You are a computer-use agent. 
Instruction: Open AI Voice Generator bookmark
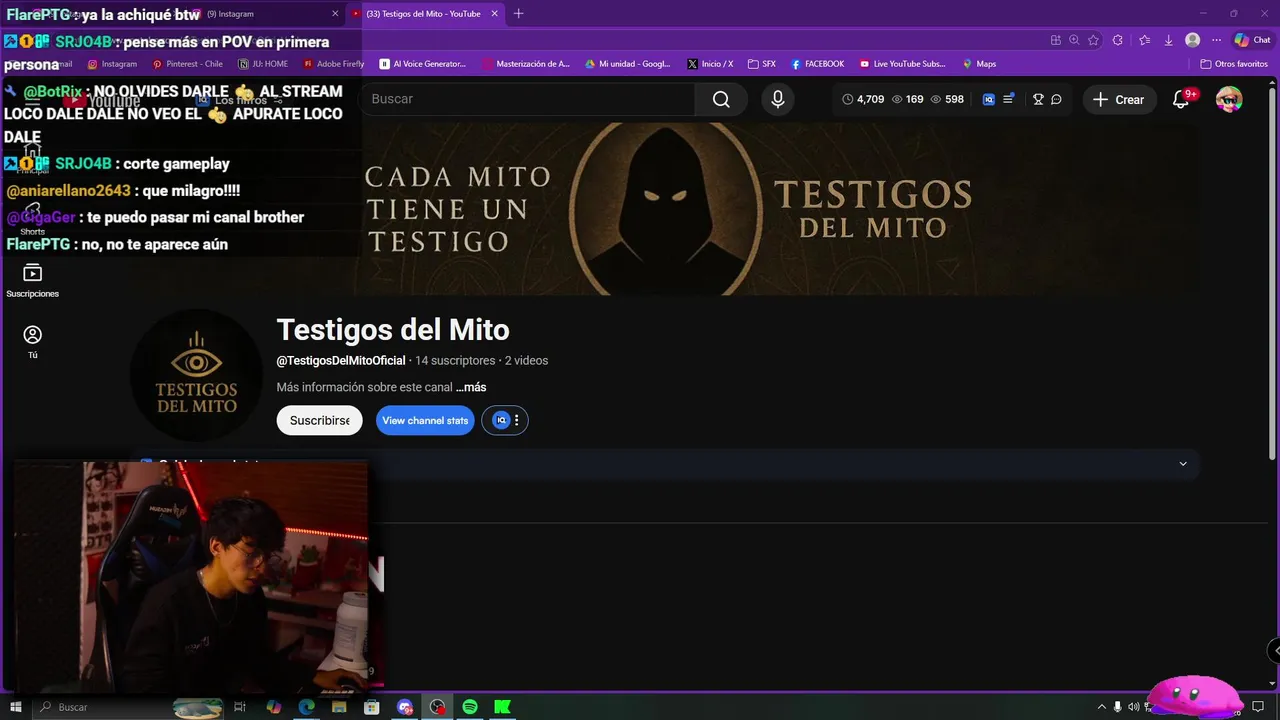pyautogui.click(x=423, y=64)
